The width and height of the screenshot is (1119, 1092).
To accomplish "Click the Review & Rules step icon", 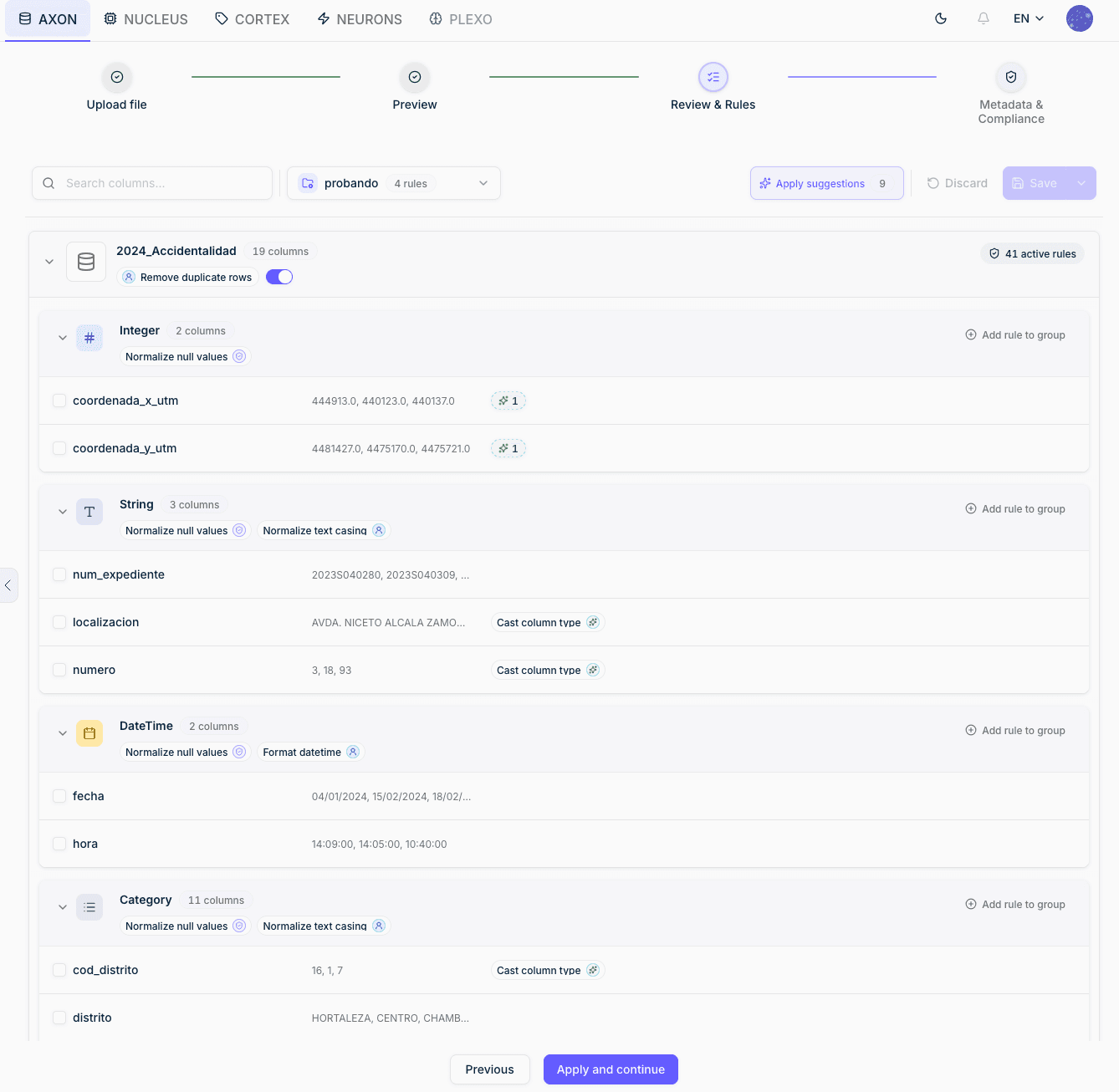I will point(713,77).
